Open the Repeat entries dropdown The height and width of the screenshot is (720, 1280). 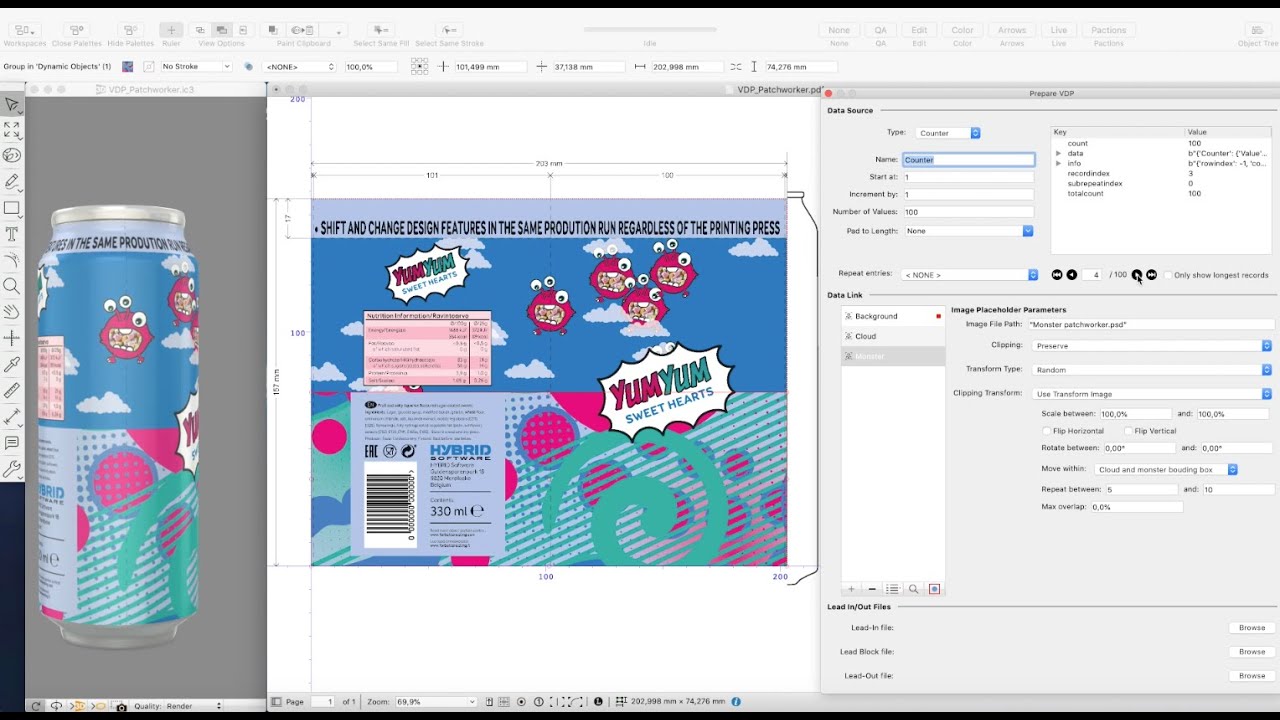tap(970, 275)
